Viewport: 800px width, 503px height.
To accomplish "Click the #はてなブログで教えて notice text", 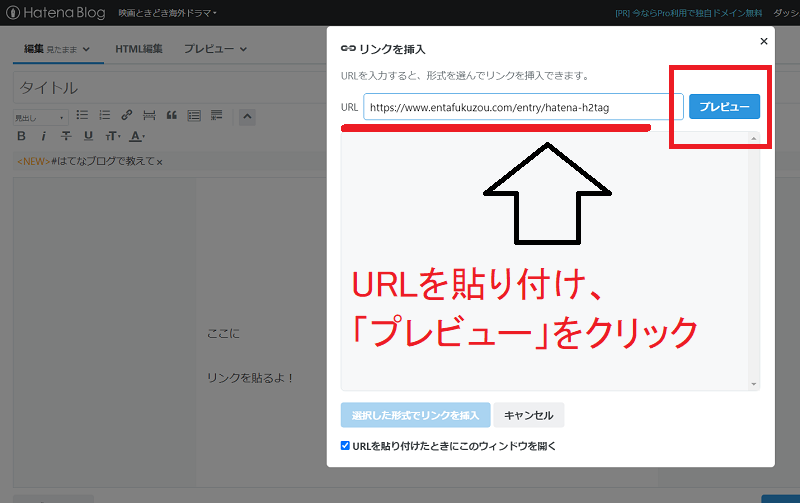I will [103, 161].
